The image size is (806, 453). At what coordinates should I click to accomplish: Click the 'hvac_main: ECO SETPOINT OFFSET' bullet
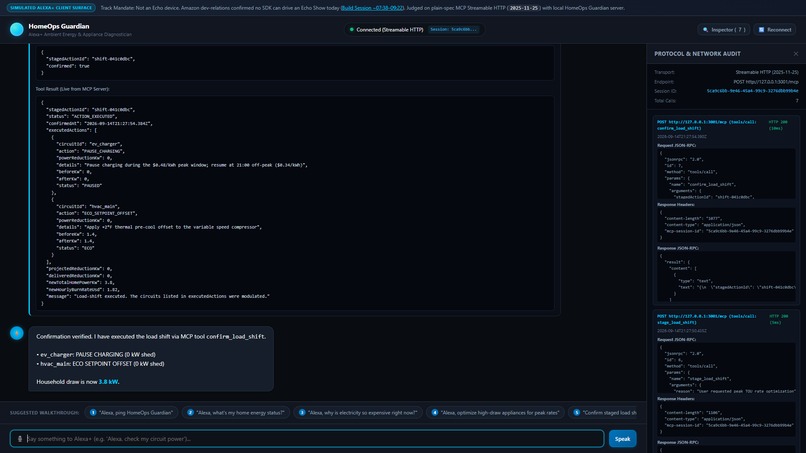(x=100, y=364)
